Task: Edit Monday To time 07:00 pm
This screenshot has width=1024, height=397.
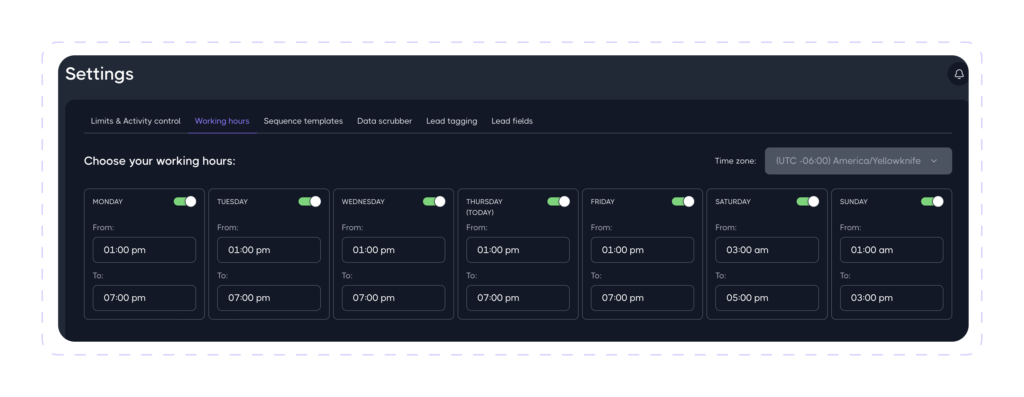Action: tap(144, 298)
